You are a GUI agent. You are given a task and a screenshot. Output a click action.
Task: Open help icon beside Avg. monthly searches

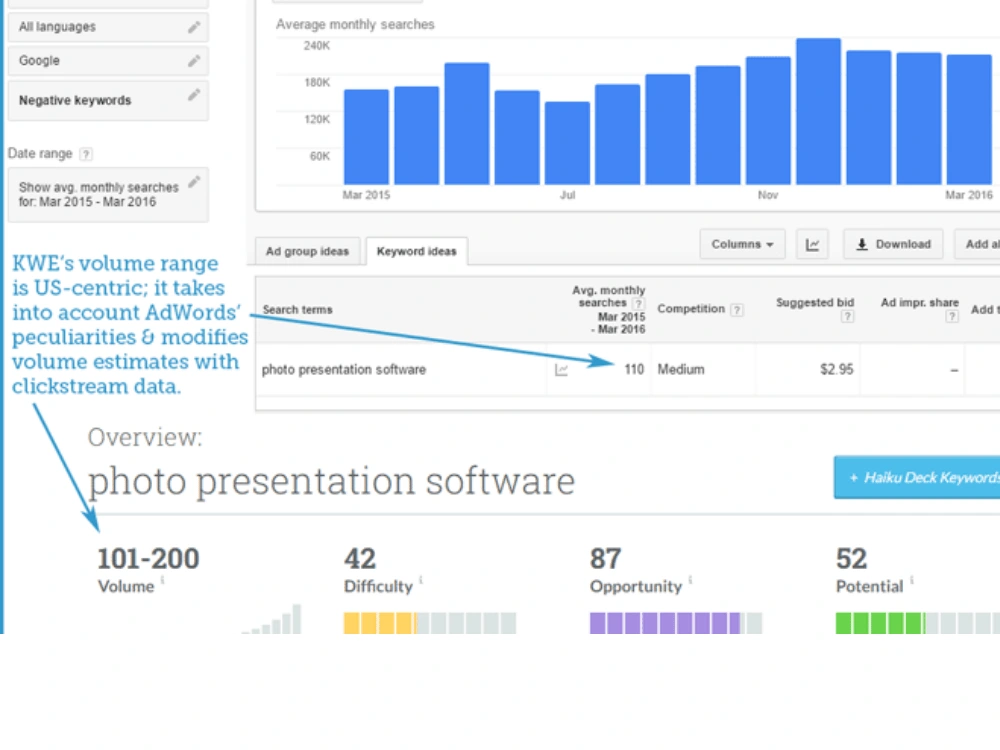click(x=638, y=304)
